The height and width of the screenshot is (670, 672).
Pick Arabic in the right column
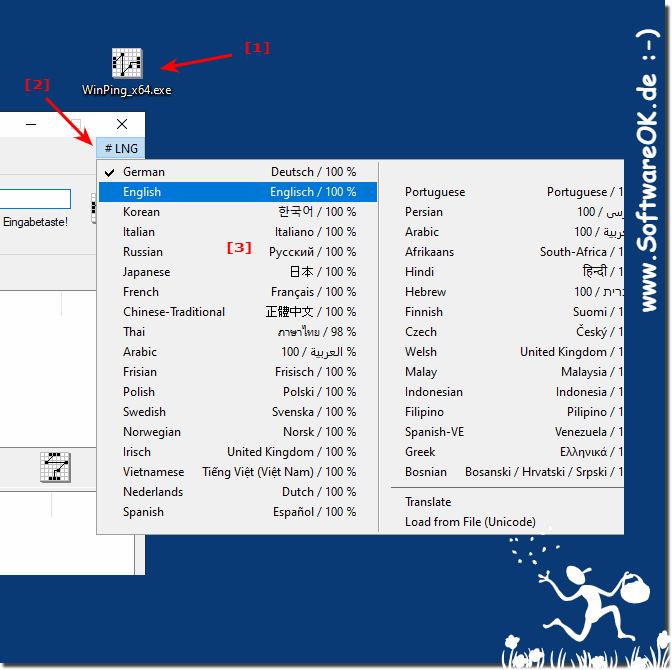tap(502, 232)
